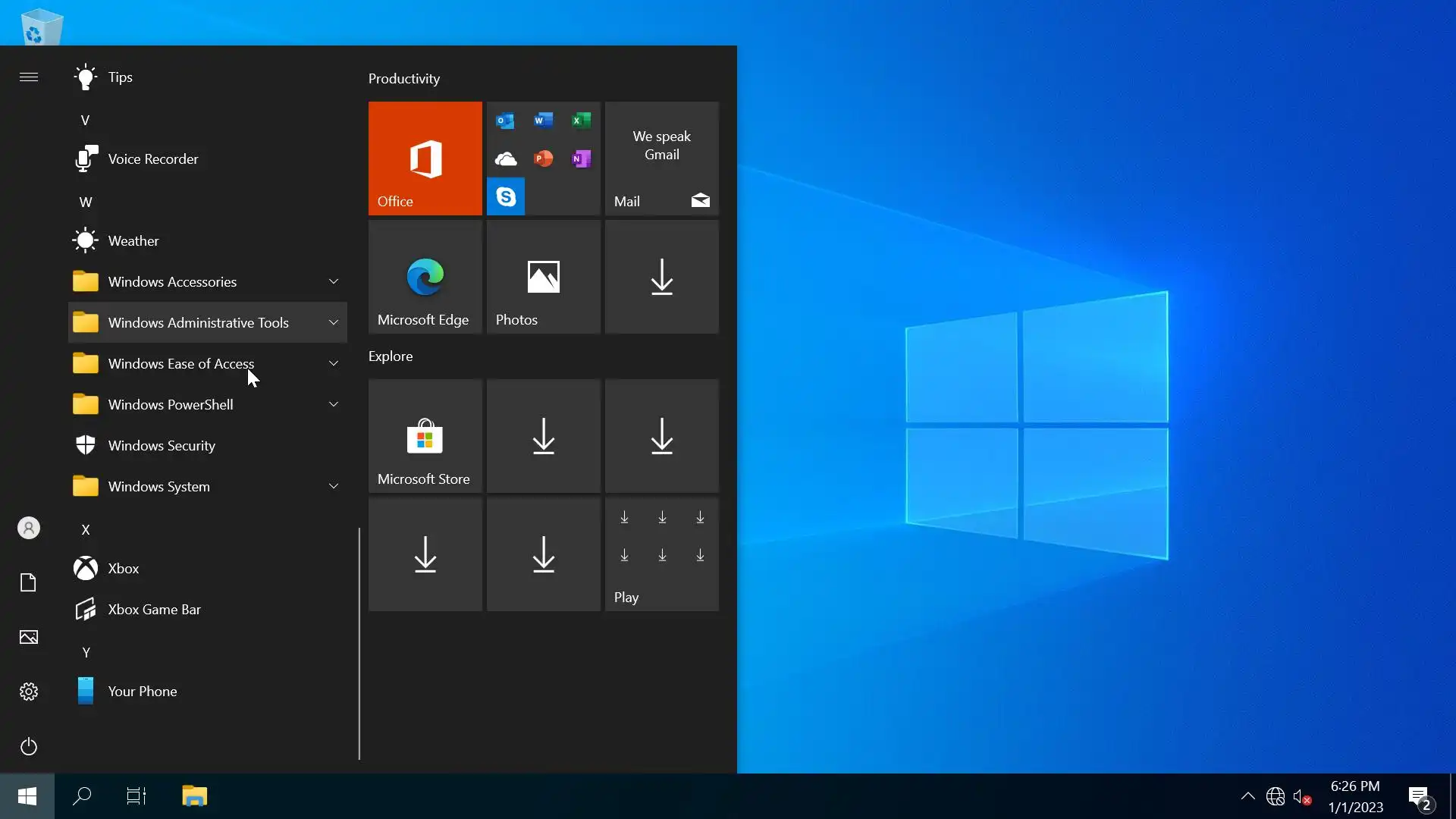Expand the Start hamburger menu
Viewport: 1456px width, 819px height.
29,77
